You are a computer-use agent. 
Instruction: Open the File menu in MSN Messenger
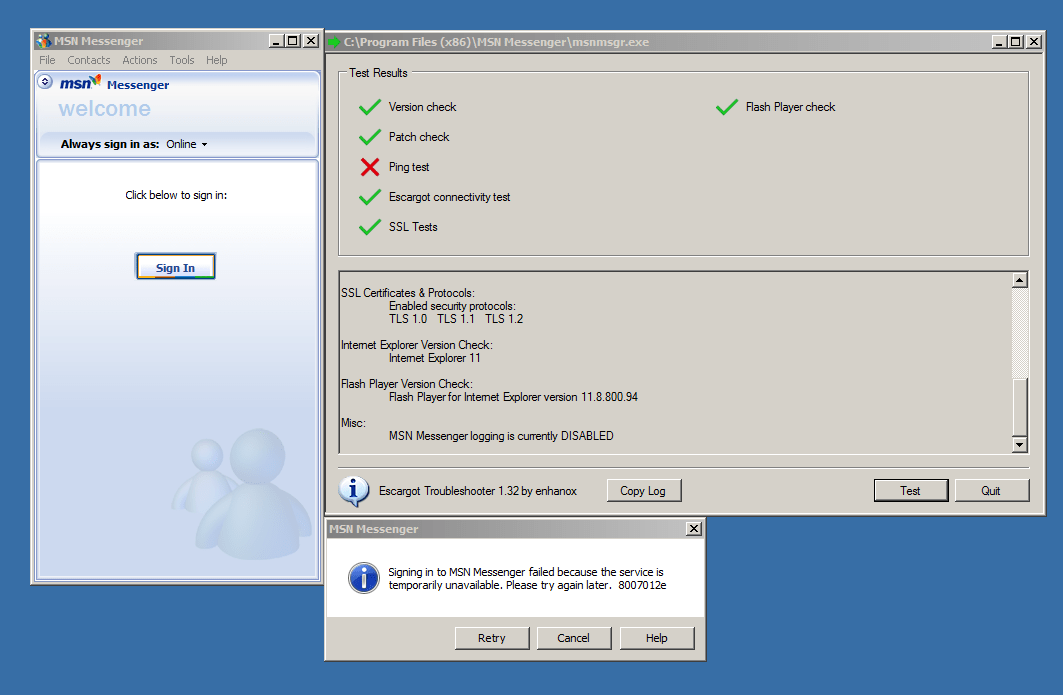click(47, 60)
